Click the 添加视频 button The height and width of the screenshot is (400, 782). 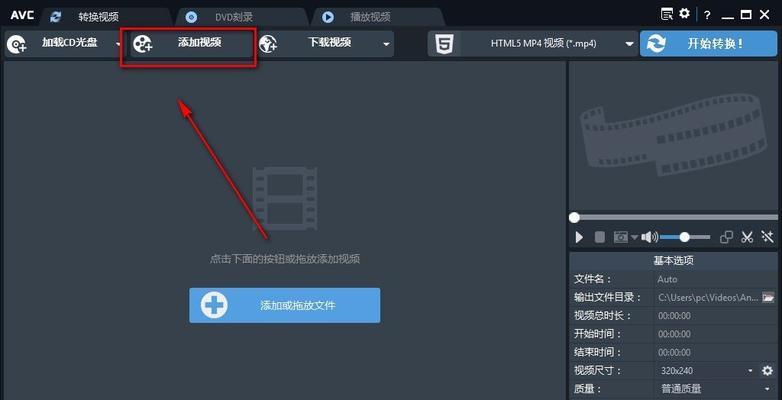(192, 44)
